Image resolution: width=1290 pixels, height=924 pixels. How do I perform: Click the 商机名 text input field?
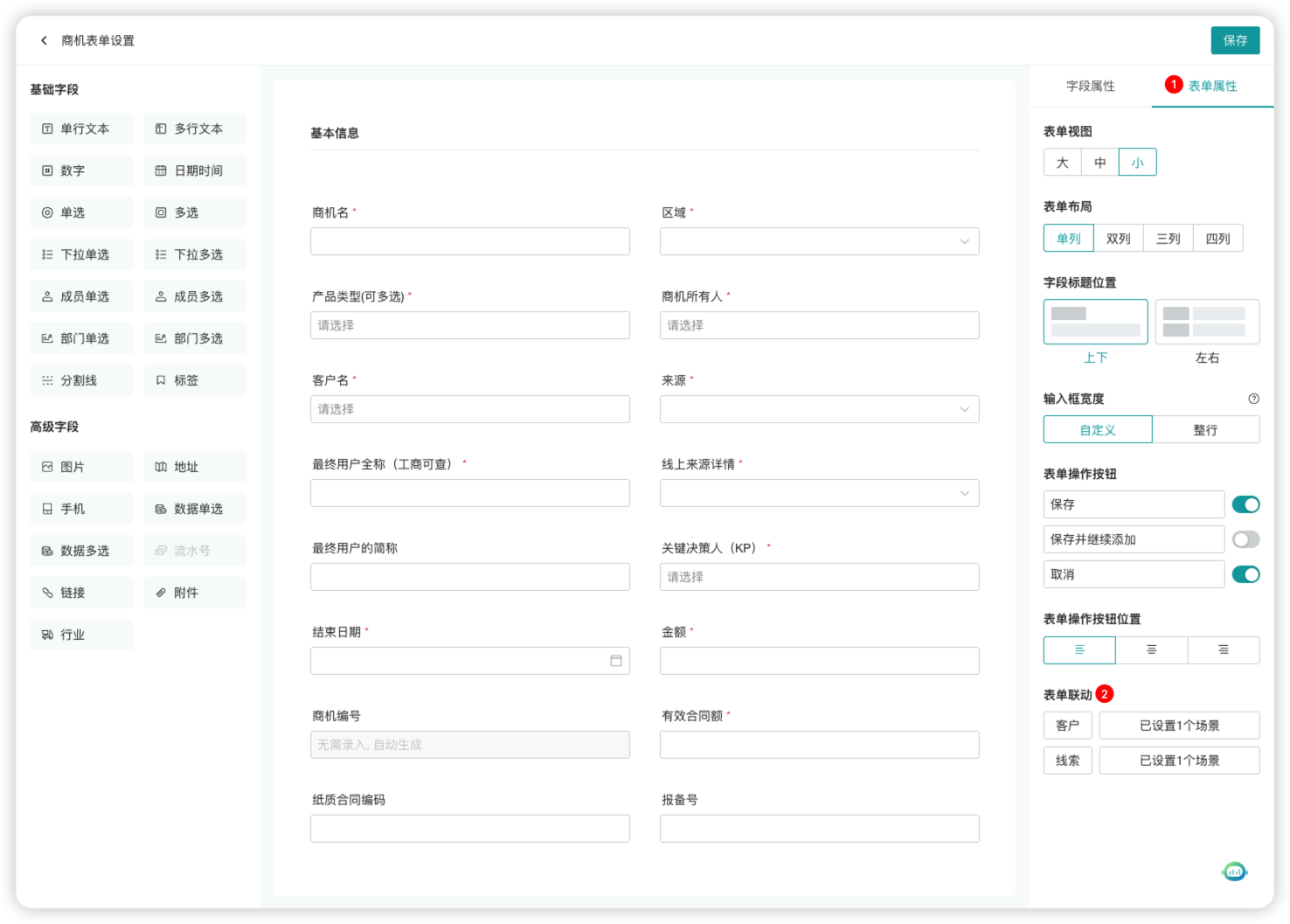click(469, 241)
